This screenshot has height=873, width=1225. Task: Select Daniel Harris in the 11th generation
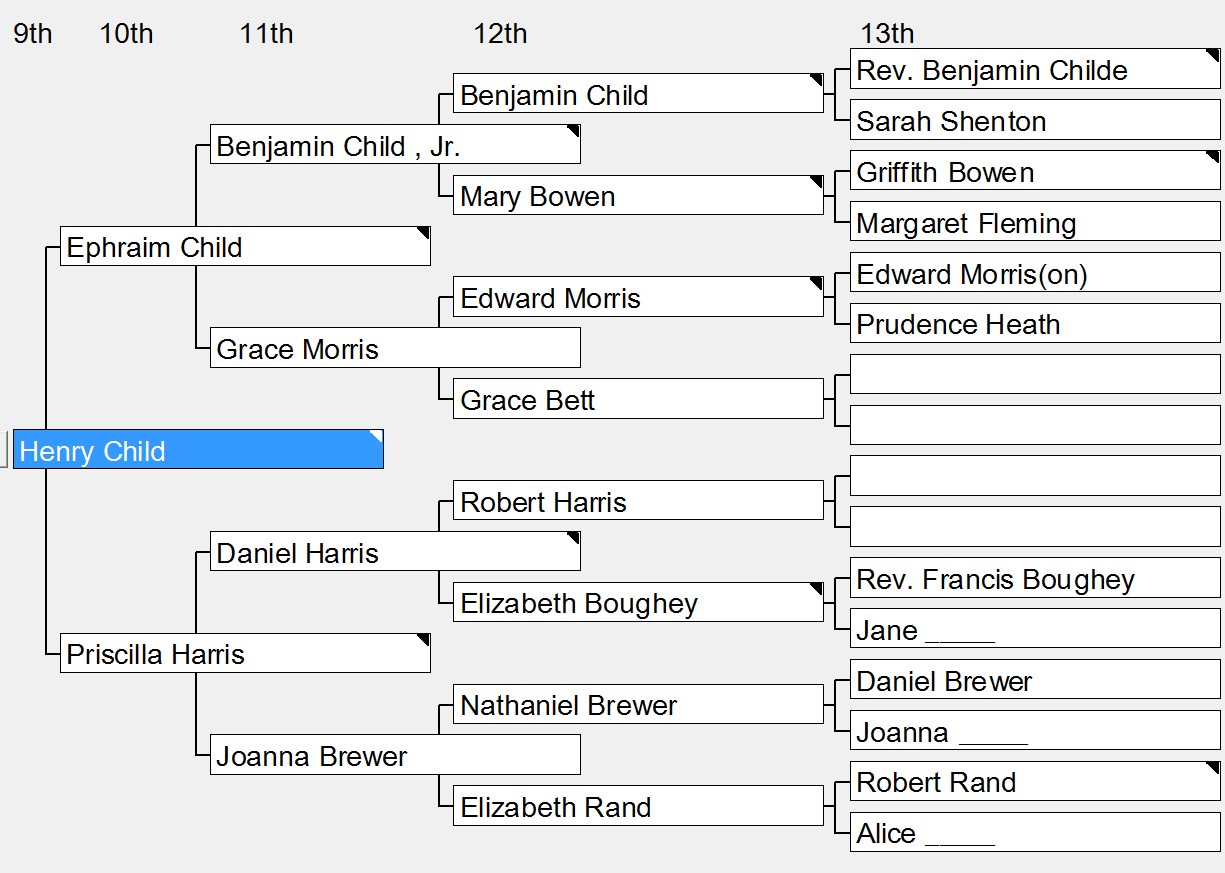tap(395, 551)
